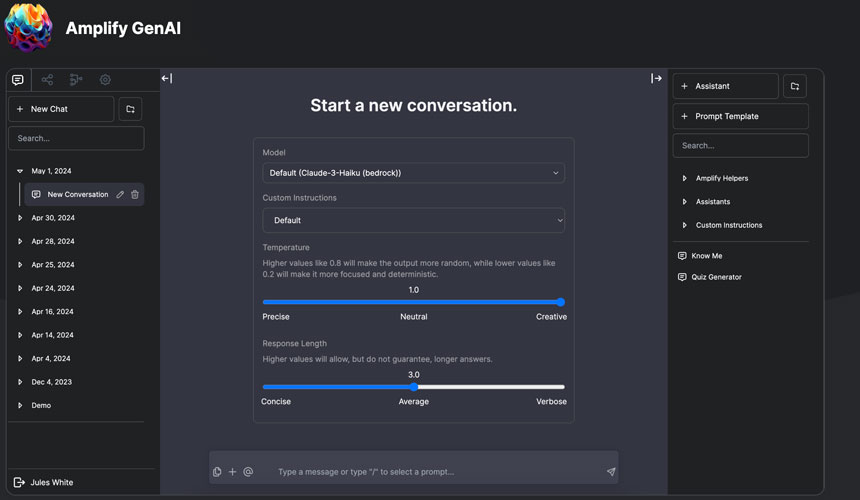
Task: Click the Amplify GenAI logo
Action: pyautogui.click(x=29, y=27)
